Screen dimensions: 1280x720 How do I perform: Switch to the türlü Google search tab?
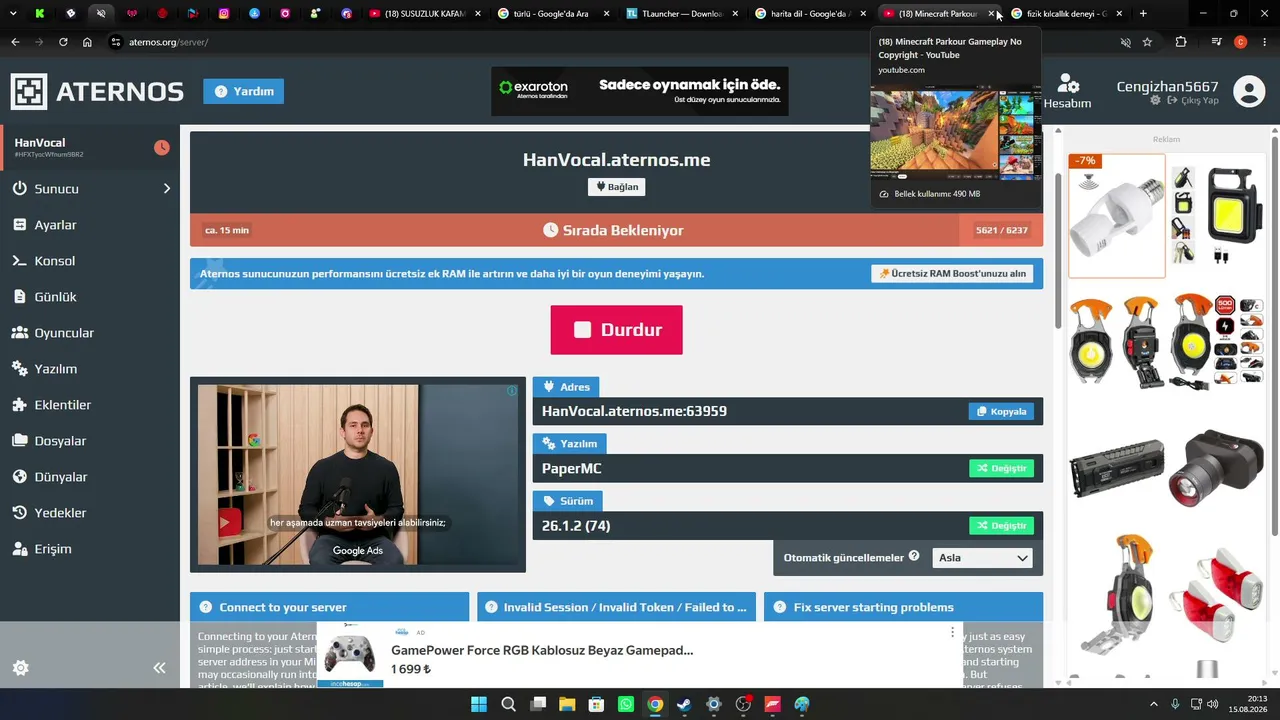(554, 14)
